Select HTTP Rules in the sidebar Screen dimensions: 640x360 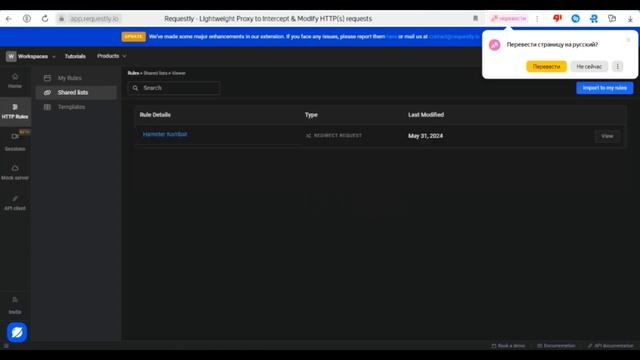tap(15, 111)
